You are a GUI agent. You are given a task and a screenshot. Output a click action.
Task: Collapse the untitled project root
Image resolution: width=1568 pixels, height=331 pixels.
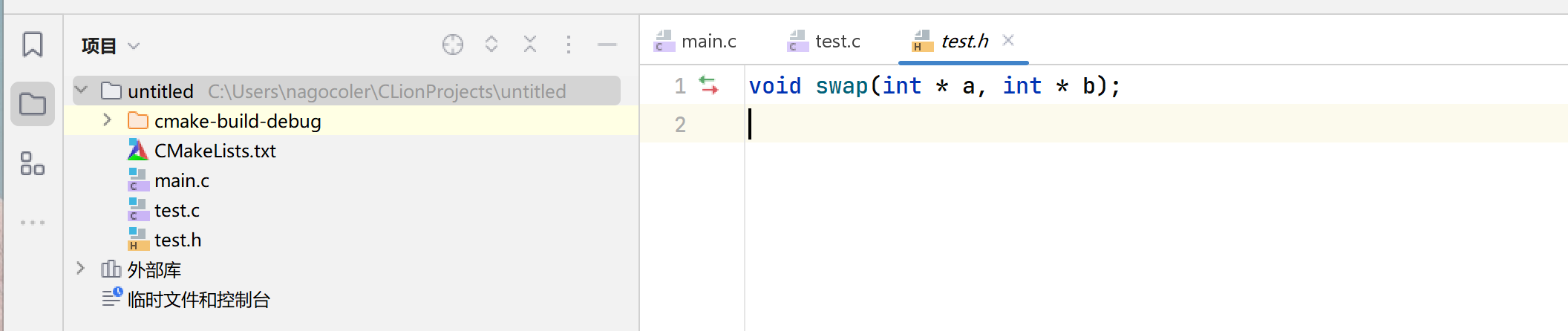point(82,91)
